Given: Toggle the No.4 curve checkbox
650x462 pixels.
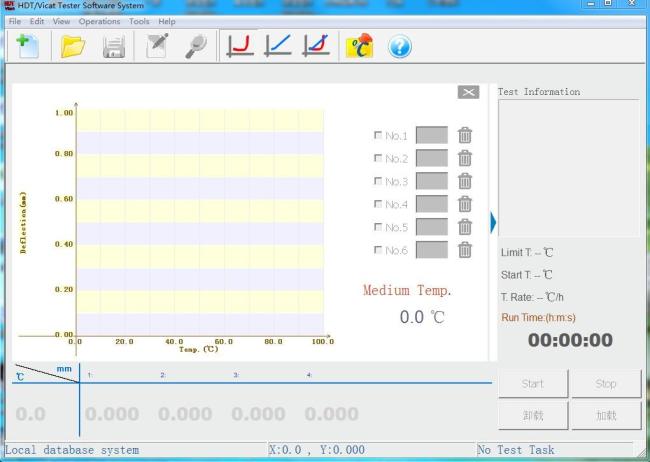Looking at the screenshot, I should pos(377,204).
